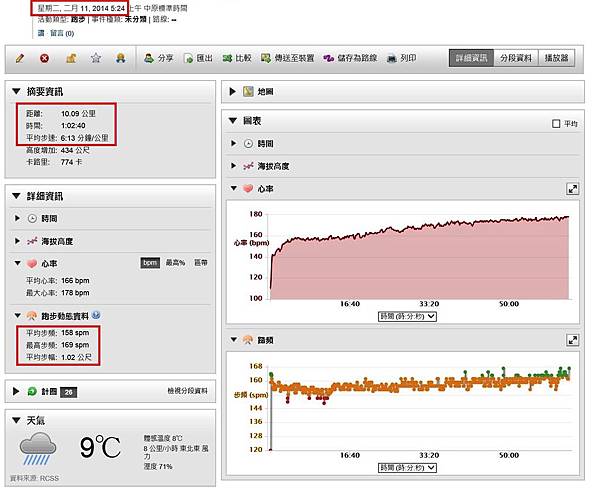Collapse the 圖表 charts panel

[233, 121]
